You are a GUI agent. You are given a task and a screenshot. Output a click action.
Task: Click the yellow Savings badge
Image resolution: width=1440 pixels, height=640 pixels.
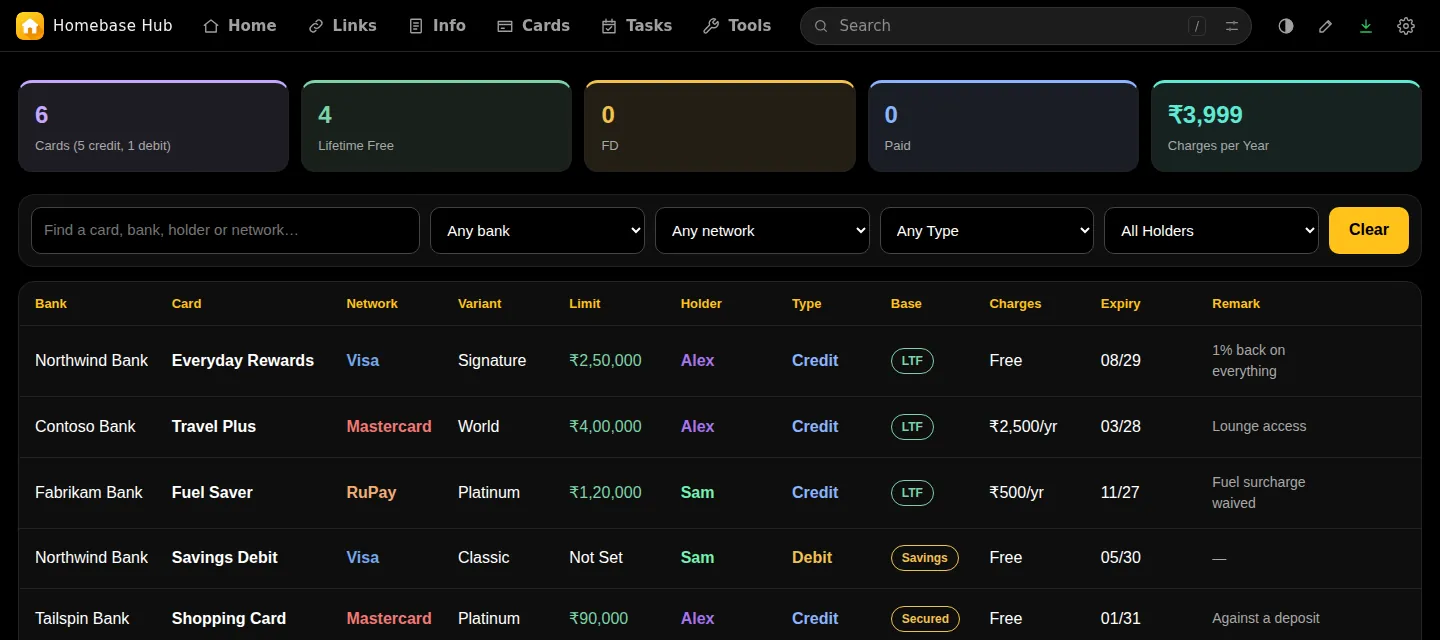925,558
